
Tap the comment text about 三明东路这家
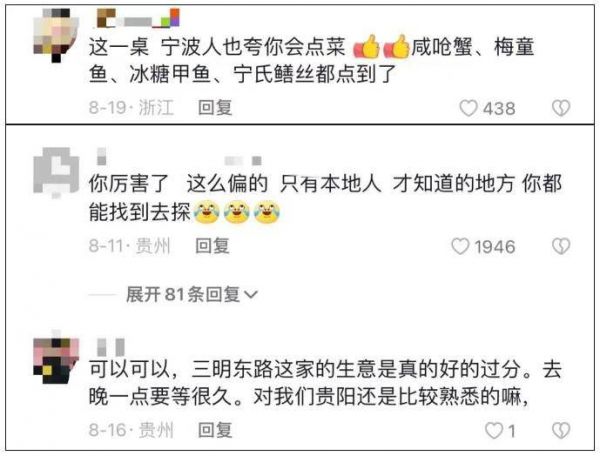point(325,383)
